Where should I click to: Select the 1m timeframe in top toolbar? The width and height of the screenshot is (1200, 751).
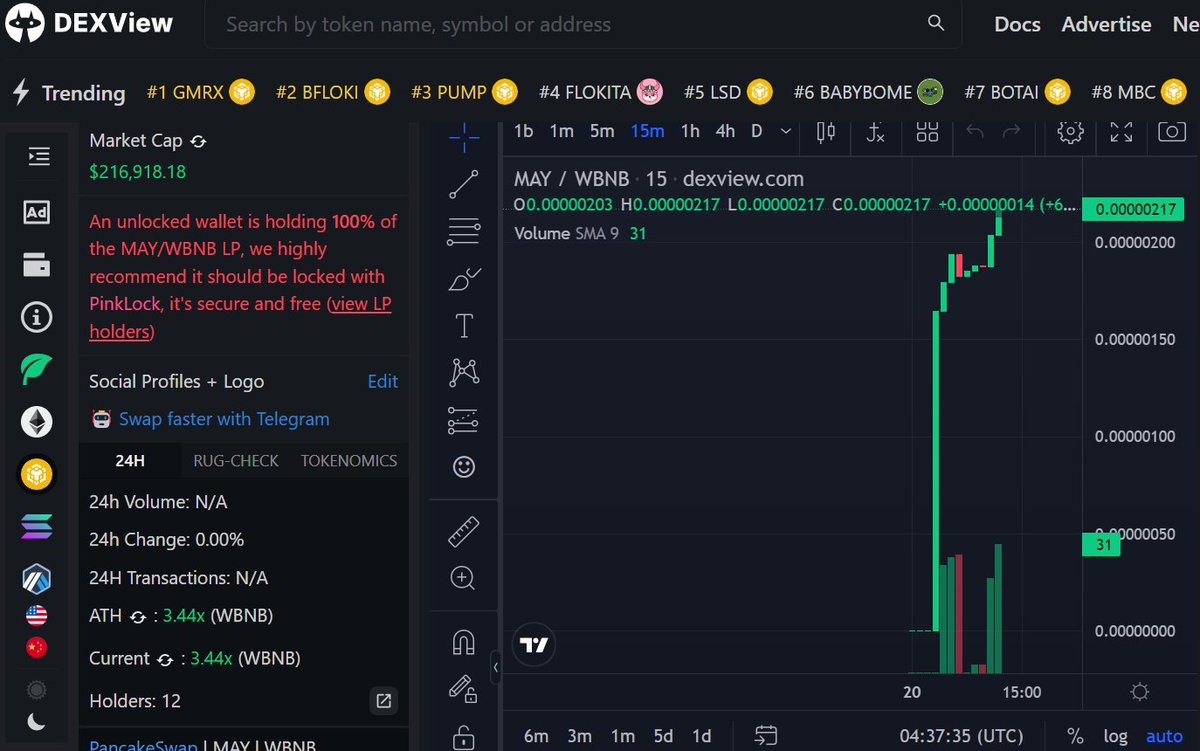point(562,131)
